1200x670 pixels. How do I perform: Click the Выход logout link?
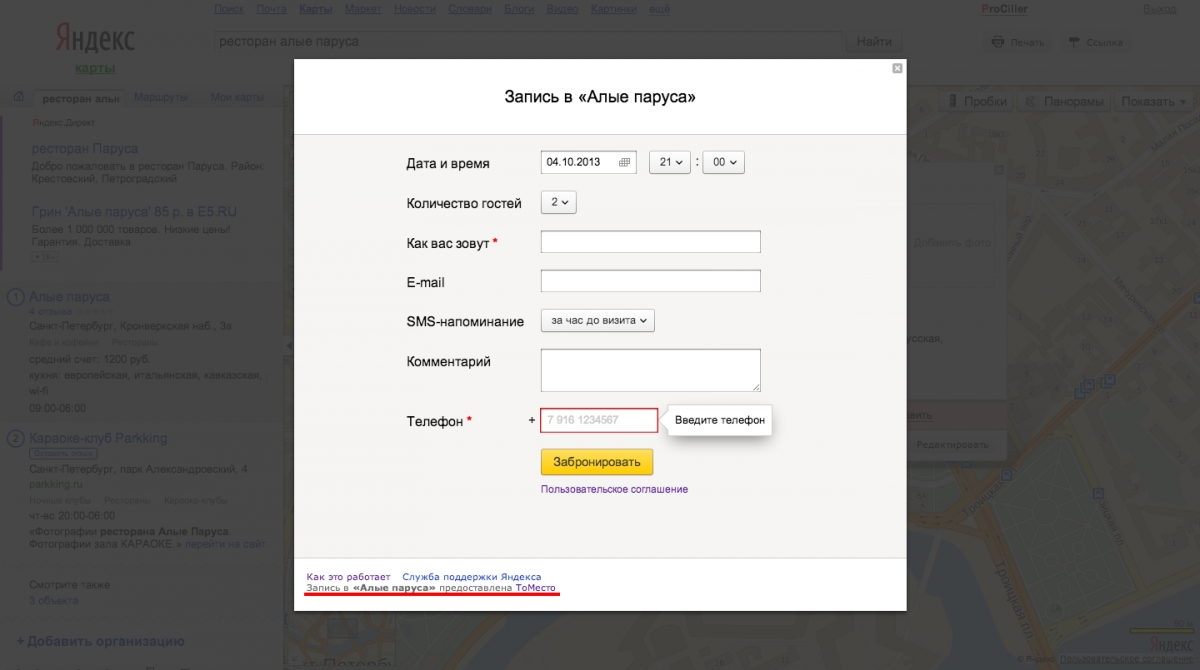click(x=1159, y=9)
